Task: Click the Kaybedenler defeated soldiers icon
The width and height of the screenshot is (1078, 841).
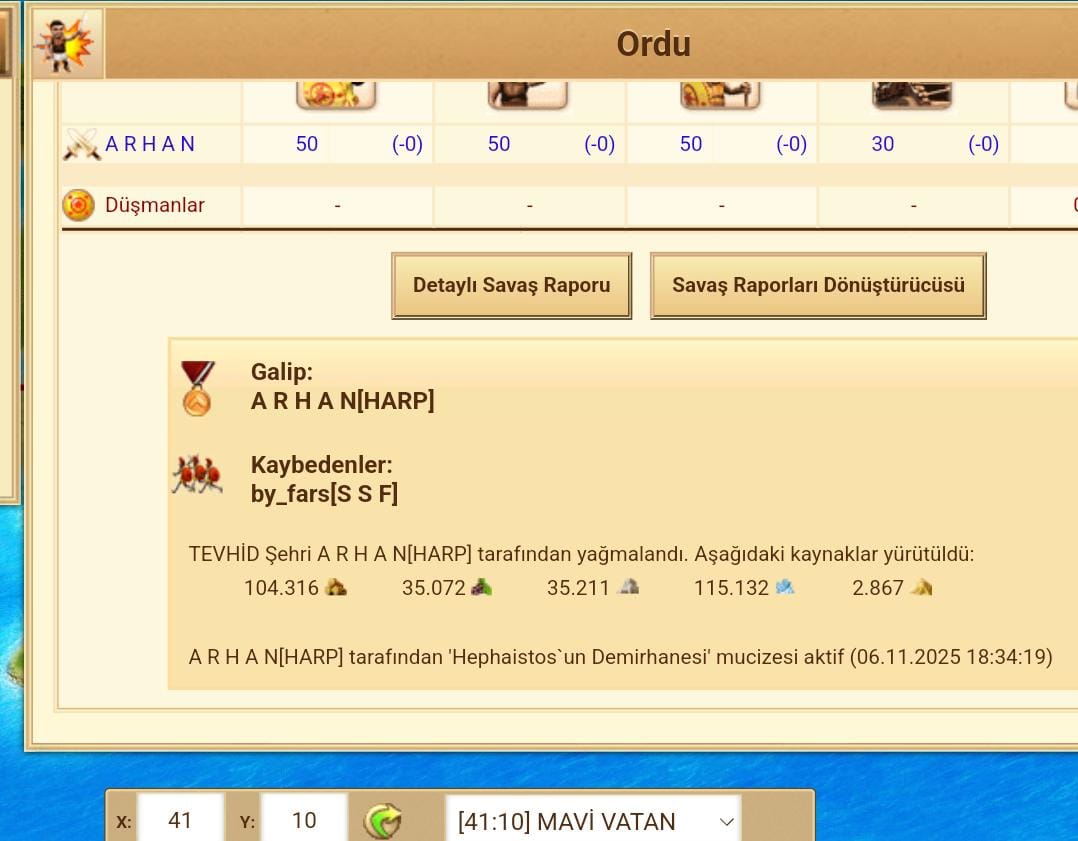Action: coord(197,474)
